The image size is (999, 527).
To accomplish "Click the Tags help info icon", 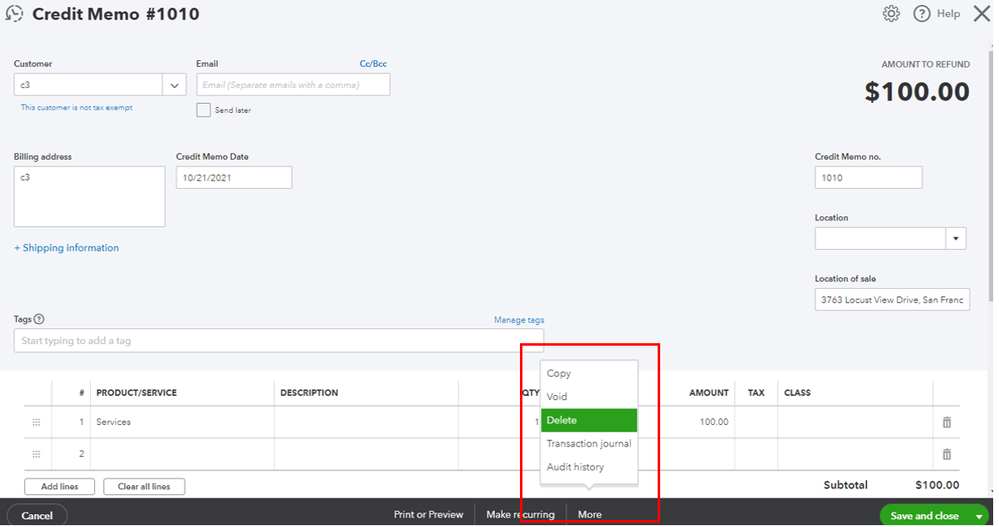I will point(39,319).
